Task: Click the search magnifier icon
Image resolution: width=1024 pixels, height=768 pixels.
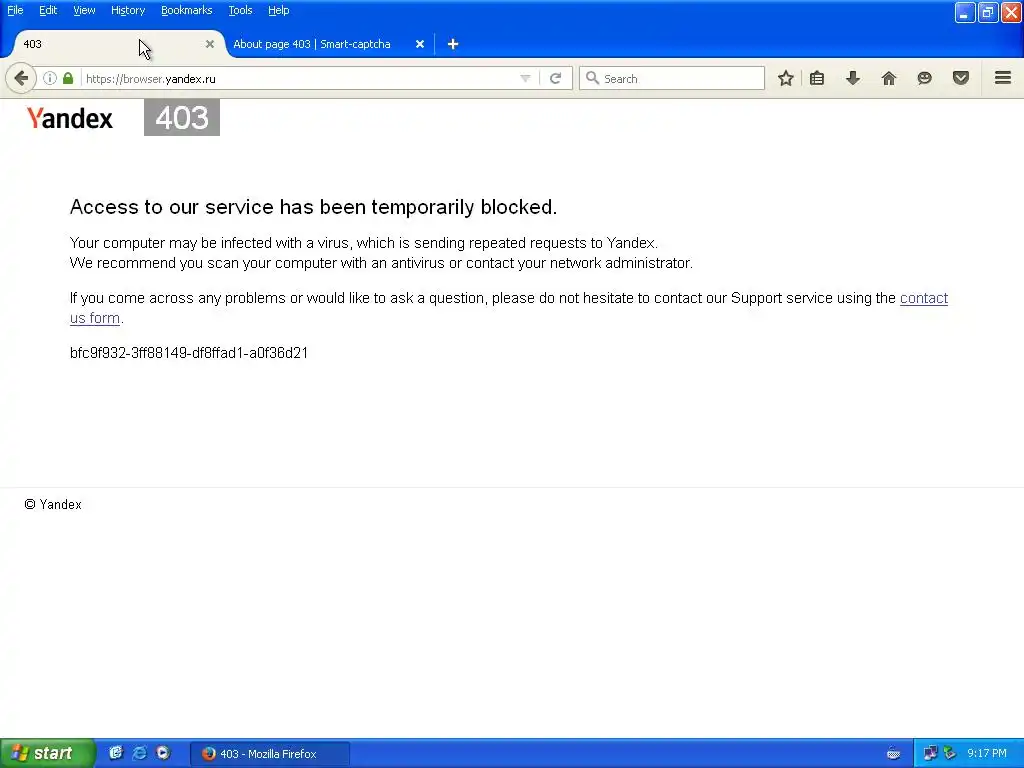Action: pyautogui.click(x=592, y=78)
